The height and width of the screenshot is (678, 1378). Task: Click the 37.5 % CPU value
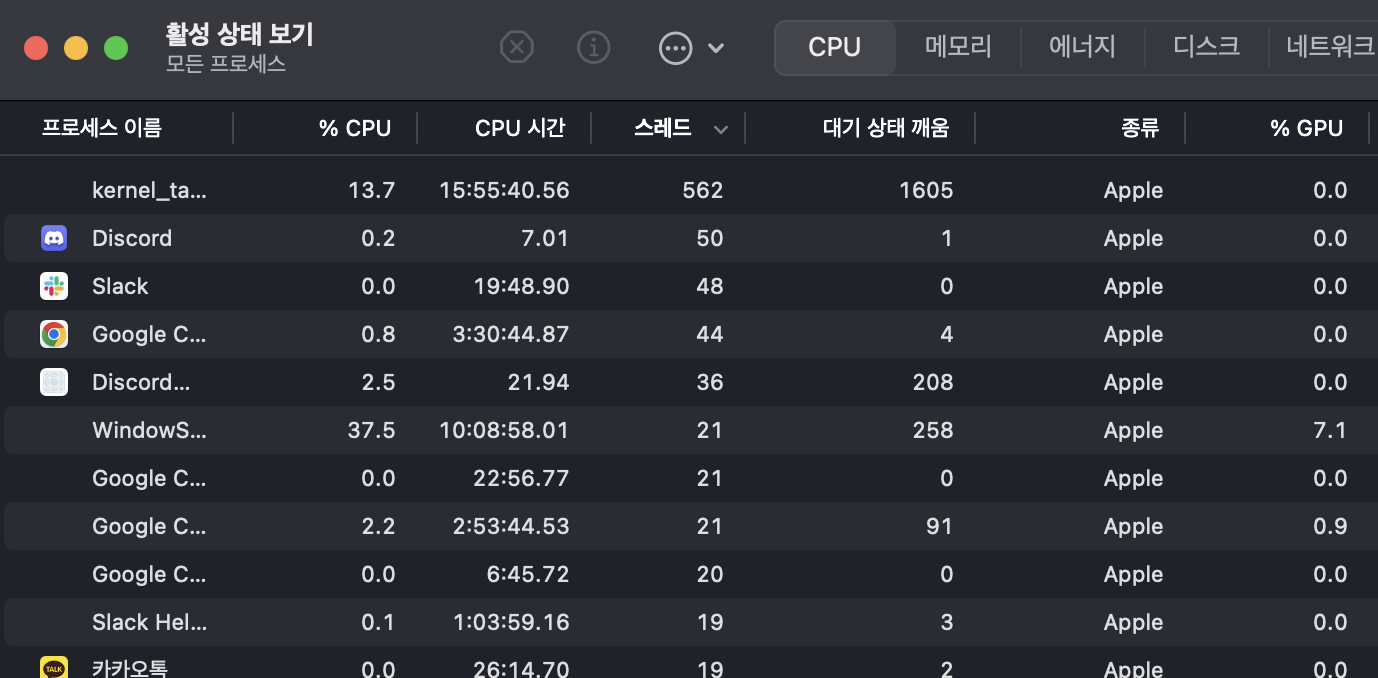(372, 430)
